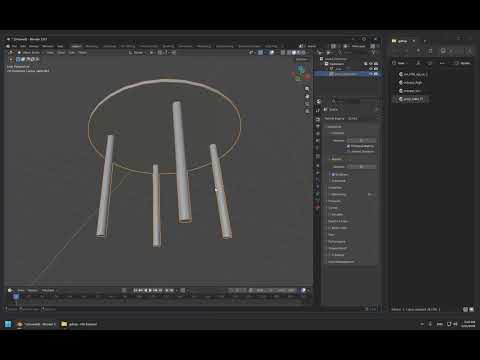Switch to the UV Editing workspace tab

point(128,46)
